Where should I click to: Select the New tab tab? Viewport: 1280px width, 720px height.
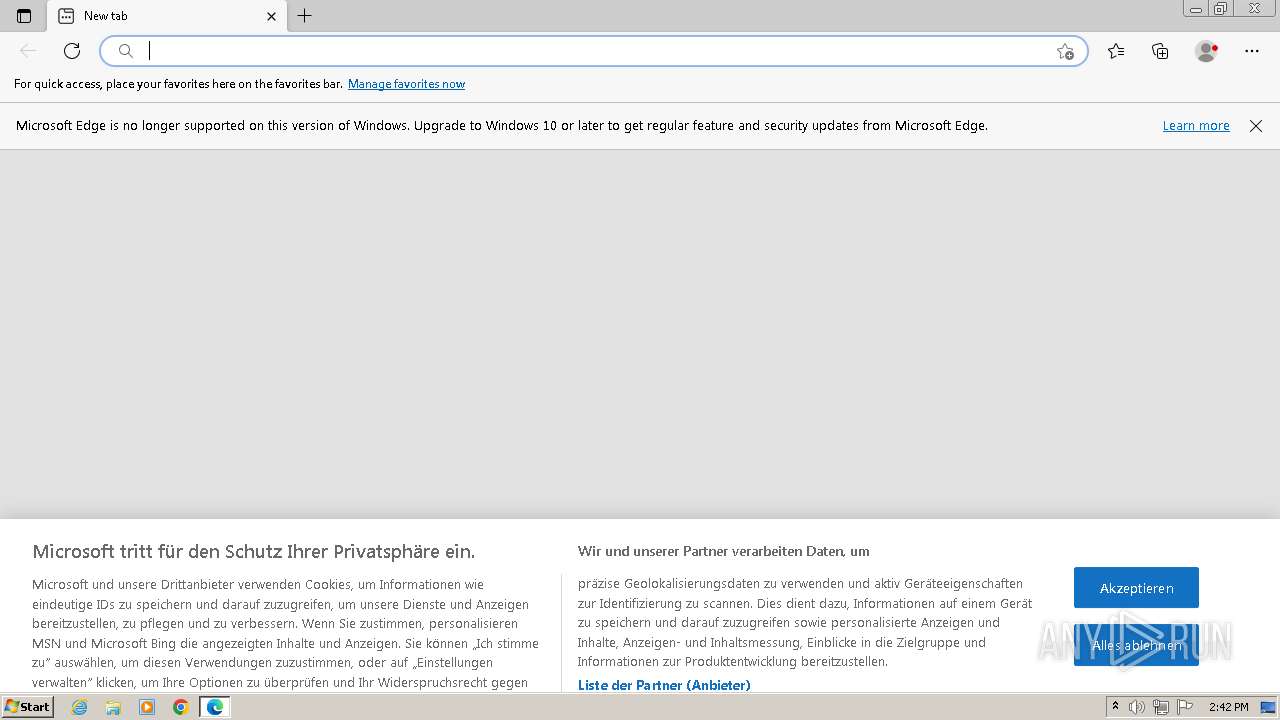coord(167,16)
